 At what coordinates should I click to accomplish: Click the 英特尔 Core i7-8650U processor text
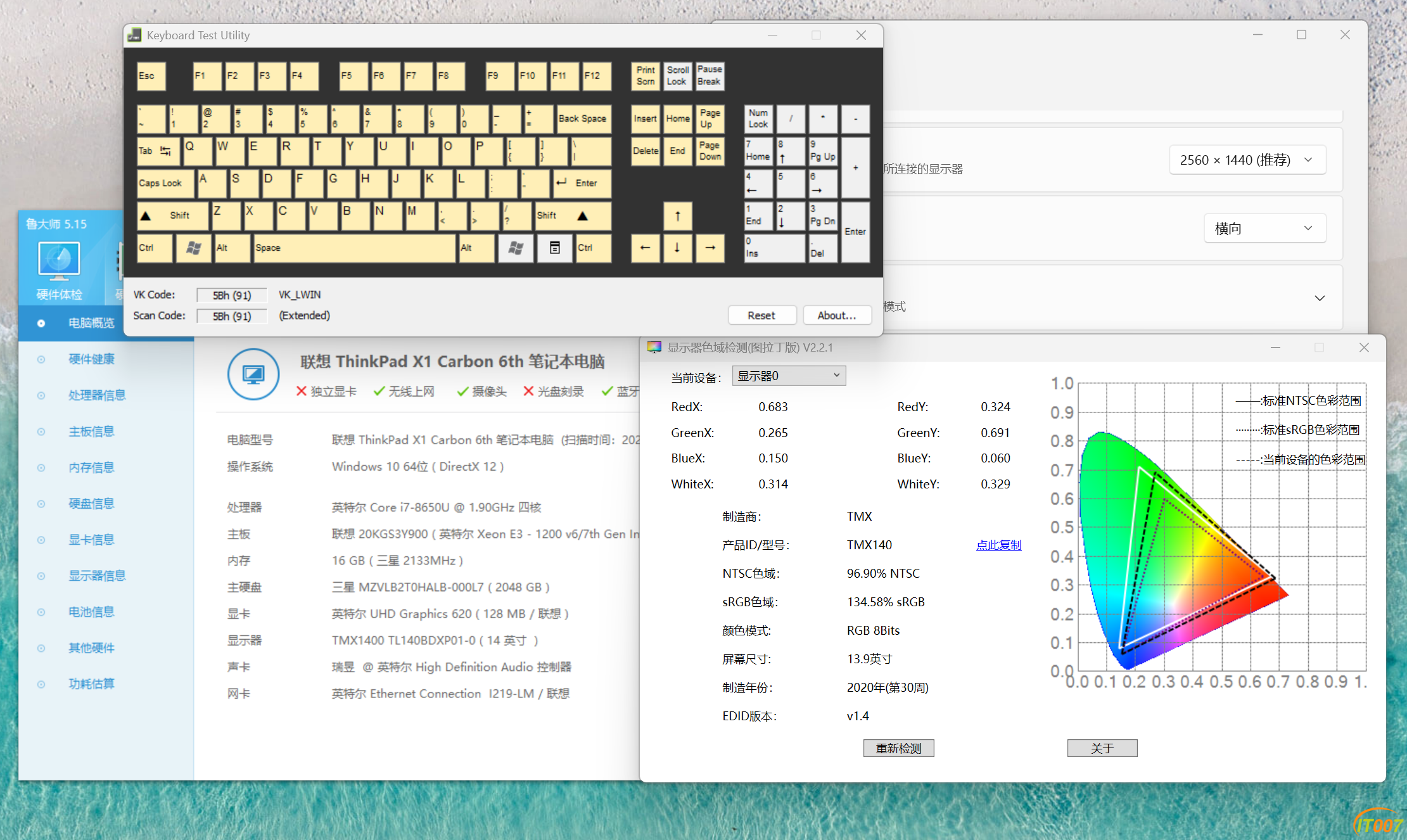point(436,507)
